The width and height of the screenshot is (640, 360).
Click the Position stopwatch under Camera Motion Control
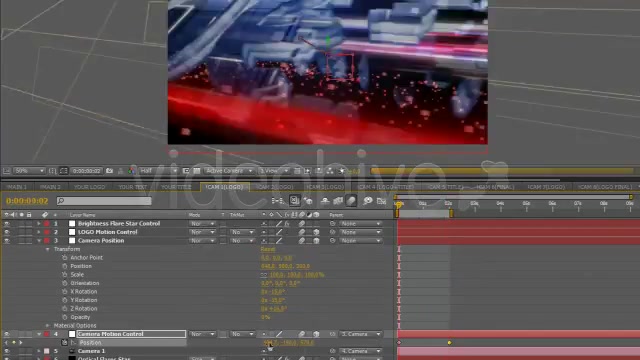click(64, 342)
